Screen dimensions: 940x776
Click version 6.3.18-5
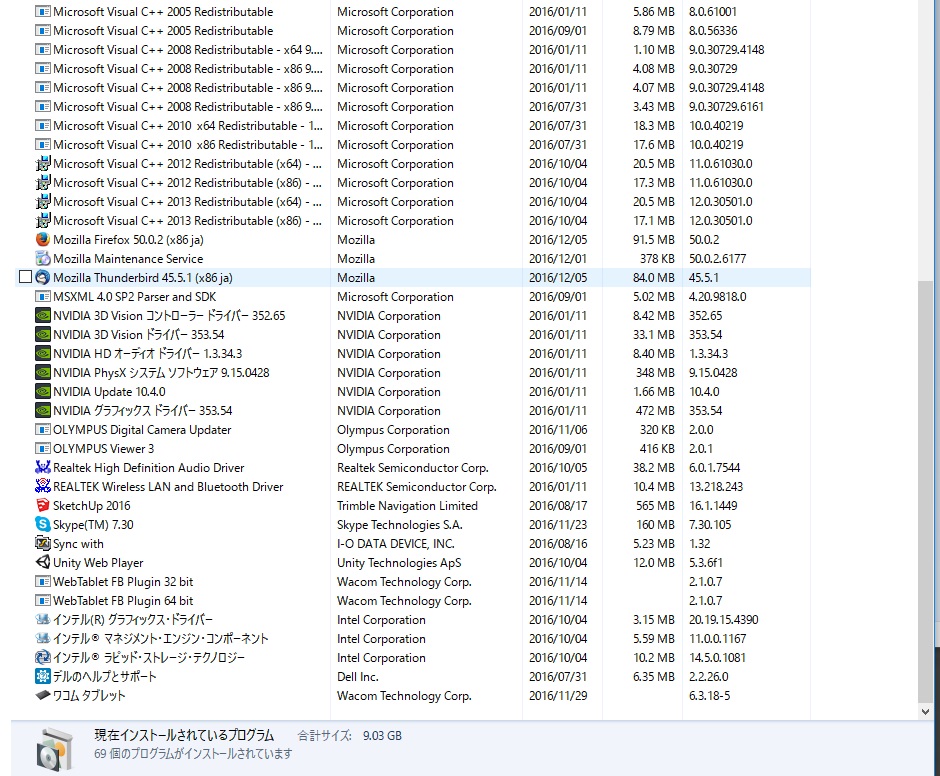pos(709,696)
